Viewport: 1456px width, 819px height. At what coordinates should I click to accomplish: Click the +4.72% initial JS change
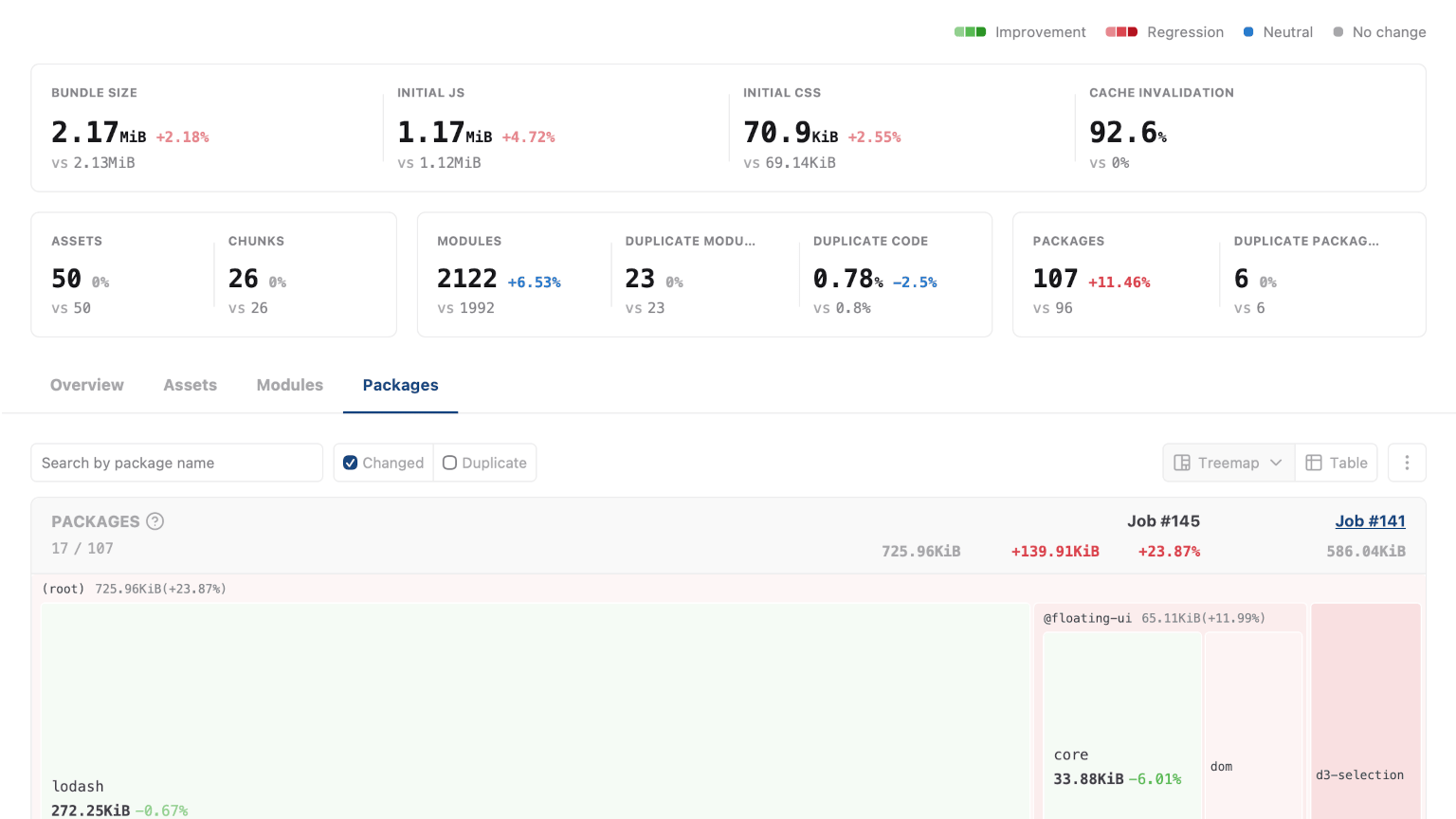(529, 137)
